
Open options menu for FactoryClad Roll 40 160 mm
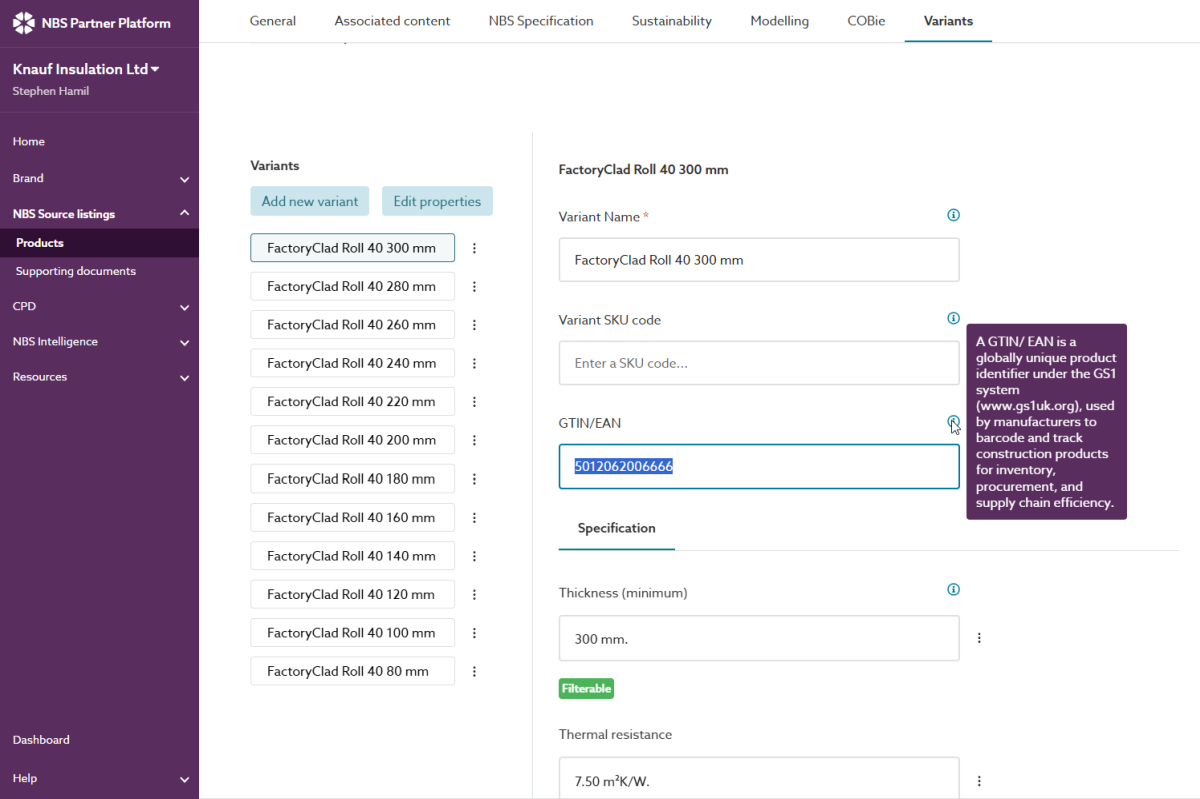point(474,518)
